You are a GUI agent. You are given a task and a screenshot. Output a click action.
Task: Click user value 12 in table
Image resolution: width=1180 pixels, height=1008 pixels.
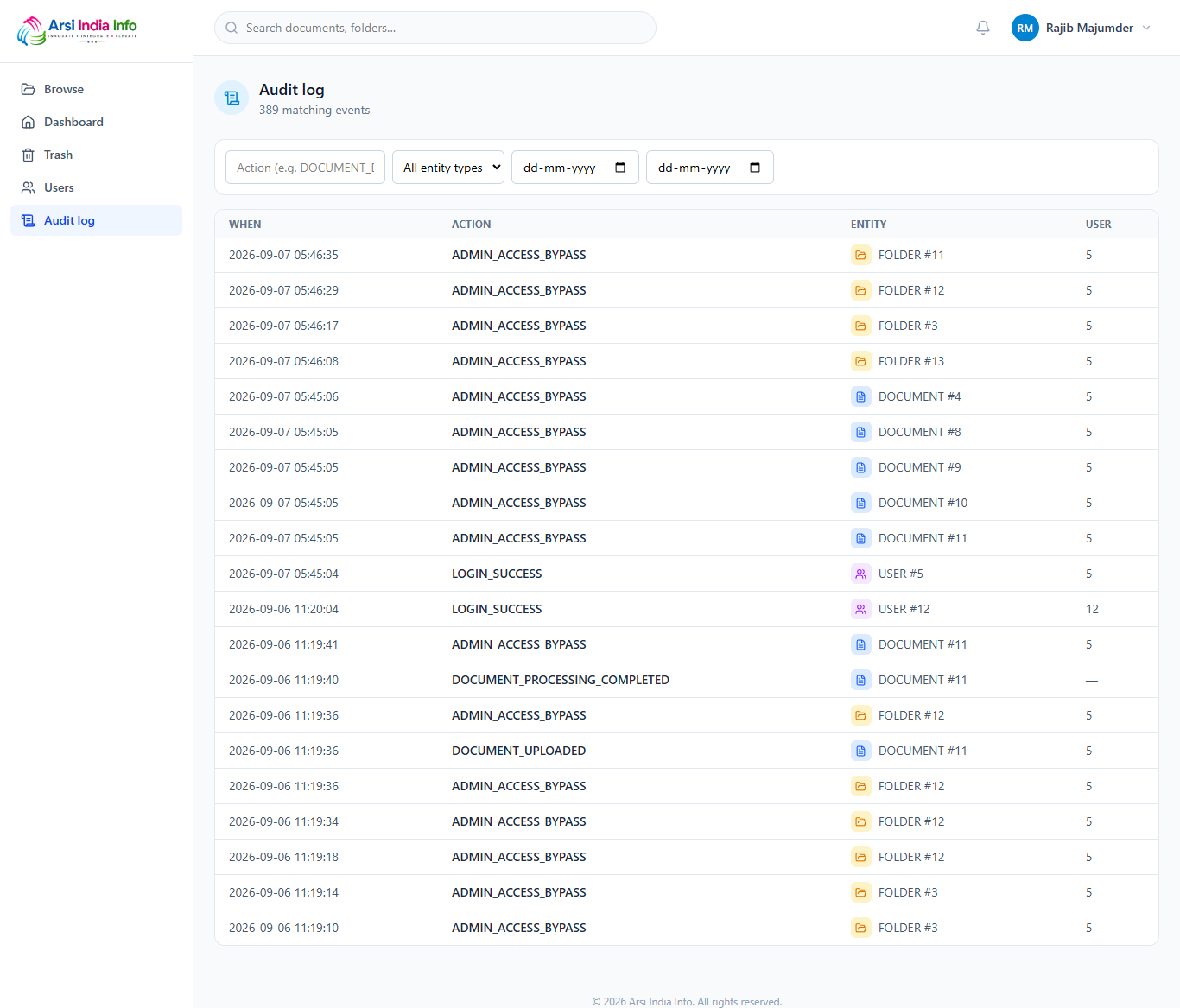pyautogui.click(x=1092, y=609)
